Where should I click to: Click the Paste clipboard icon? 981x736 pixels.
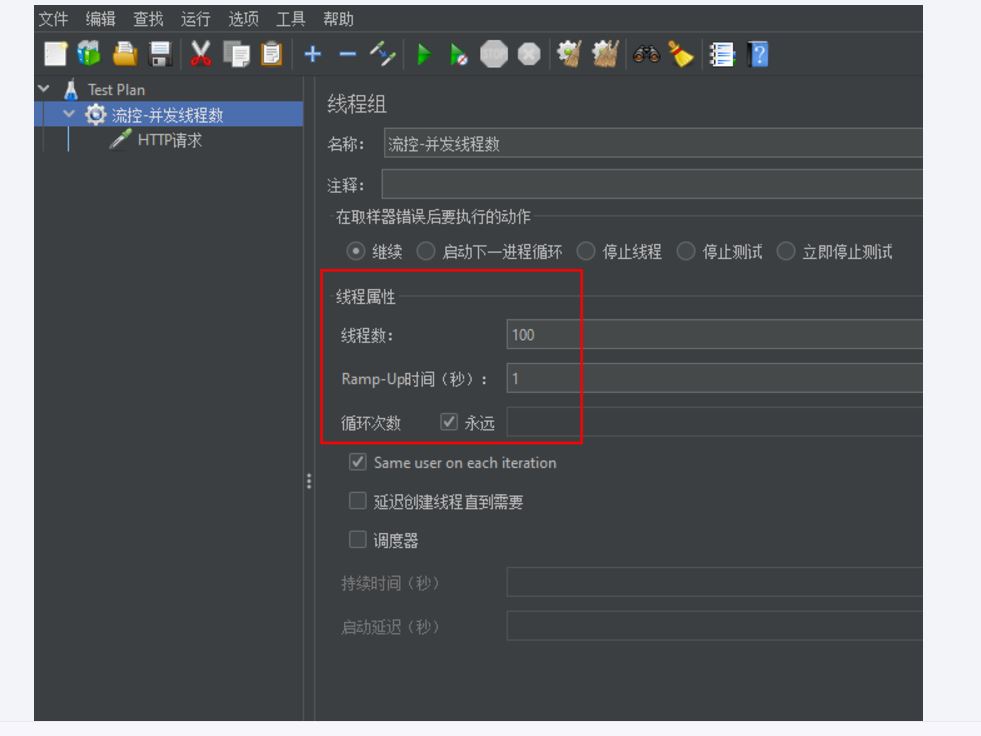272,54
